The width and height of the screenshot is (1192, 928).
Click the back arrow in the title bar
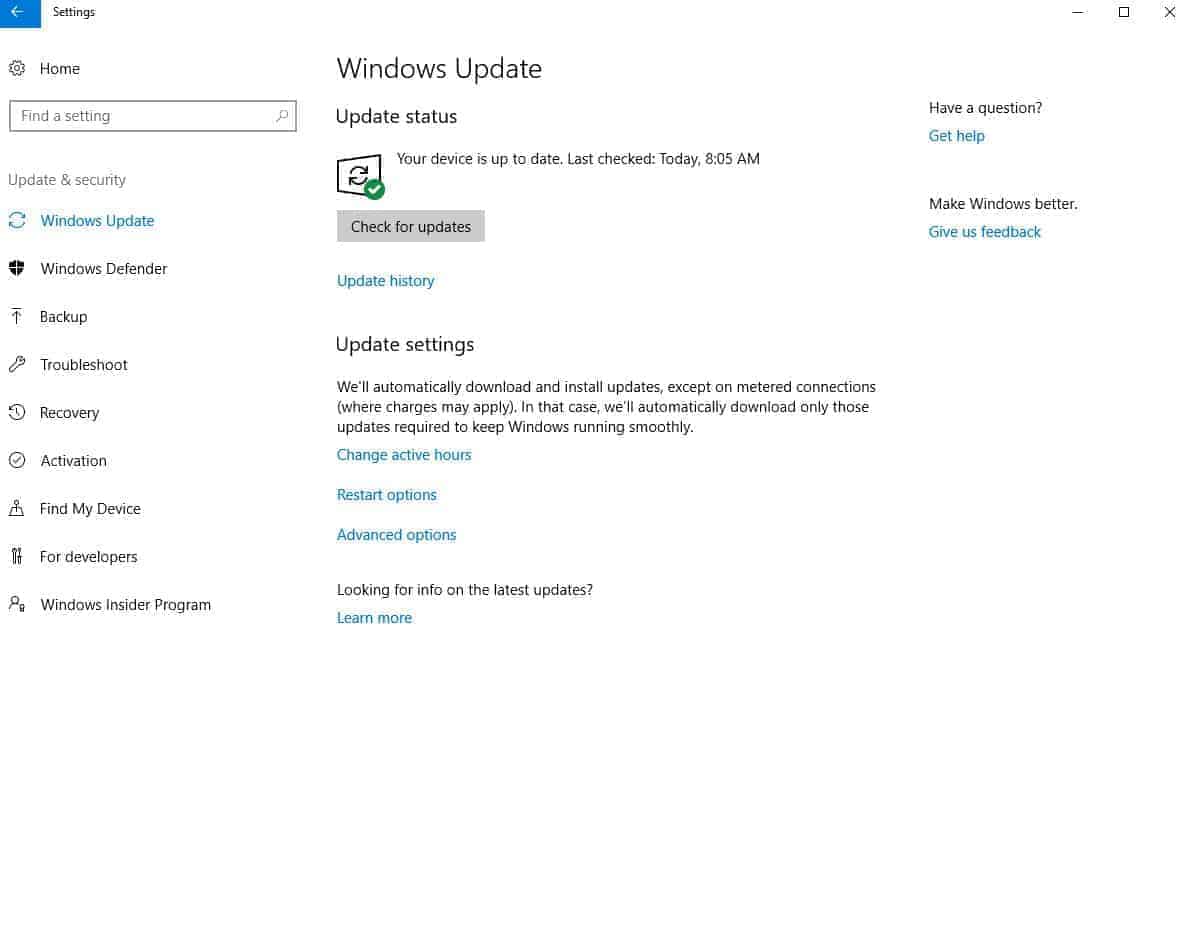coord(17,12)
